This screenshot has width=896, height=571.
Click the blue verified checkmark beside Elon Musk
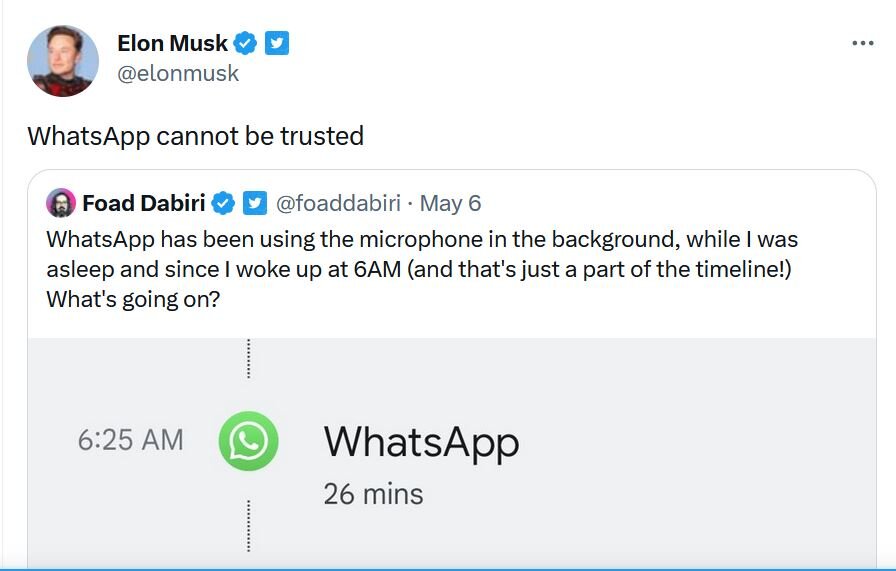[246, 43]
